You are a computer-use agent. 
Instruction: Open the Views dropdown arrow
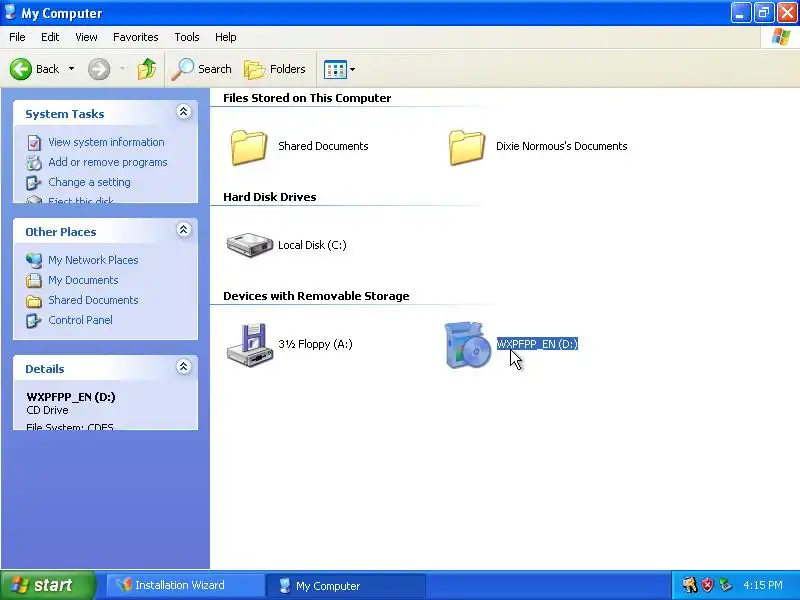pyautogui.click(x=352, y=69)
